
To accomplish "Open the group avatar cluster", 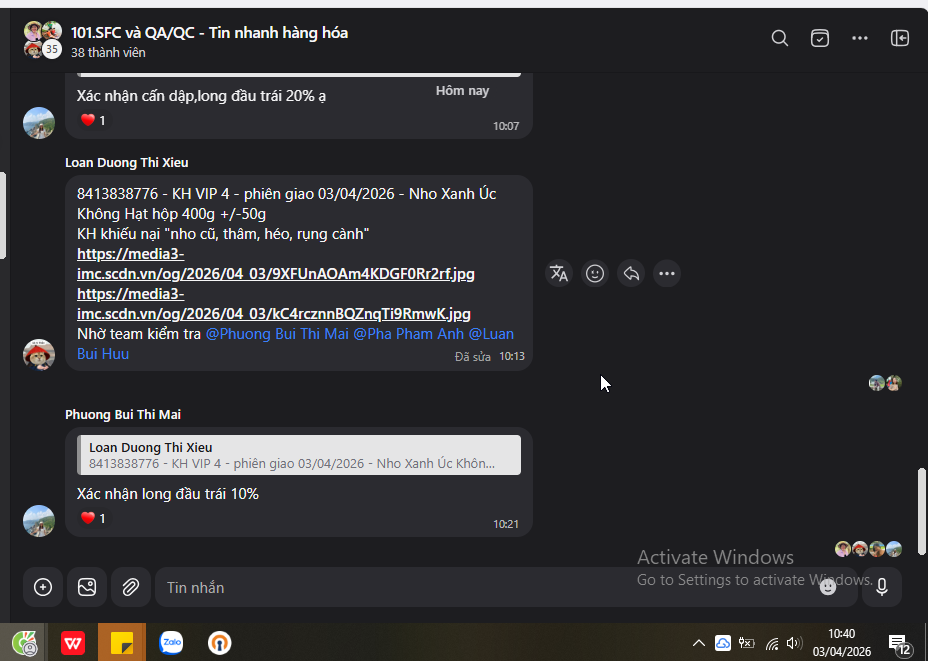I will coord(43,40).
